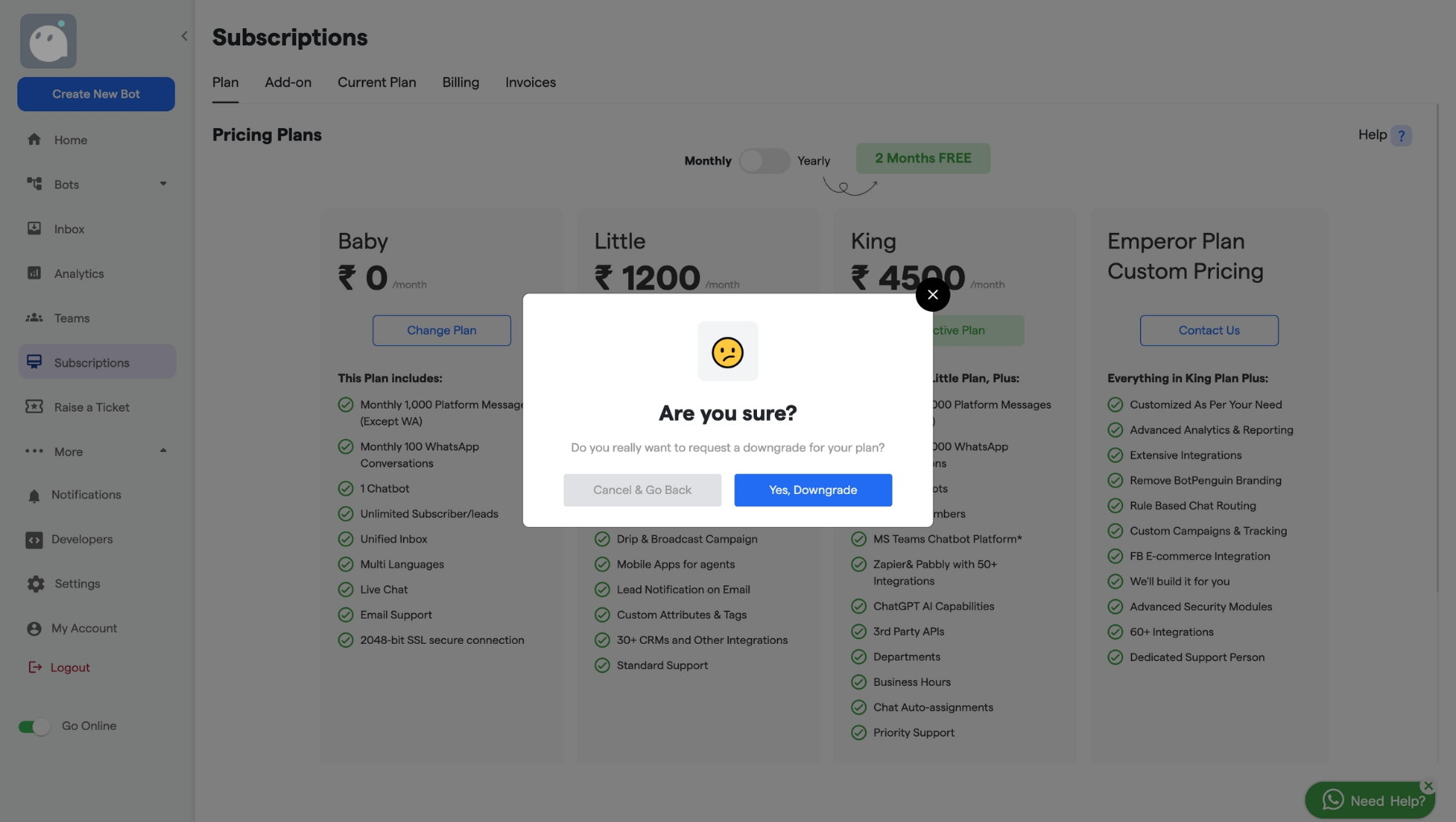Collapse the sidebar with the arrow
1456x822 pixels.
coord(184,35)
